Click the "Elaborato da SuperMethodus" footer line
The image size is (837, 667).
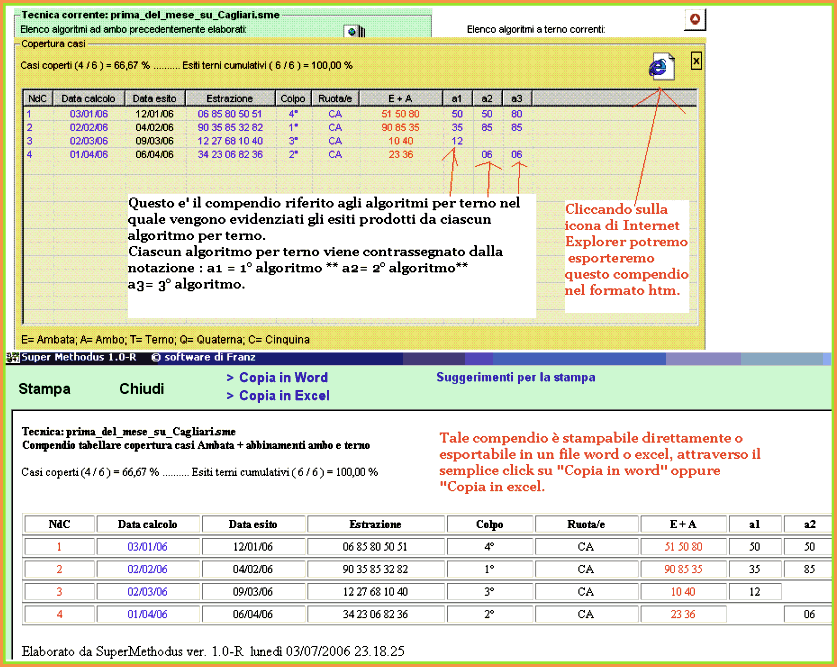pos(213,651)
